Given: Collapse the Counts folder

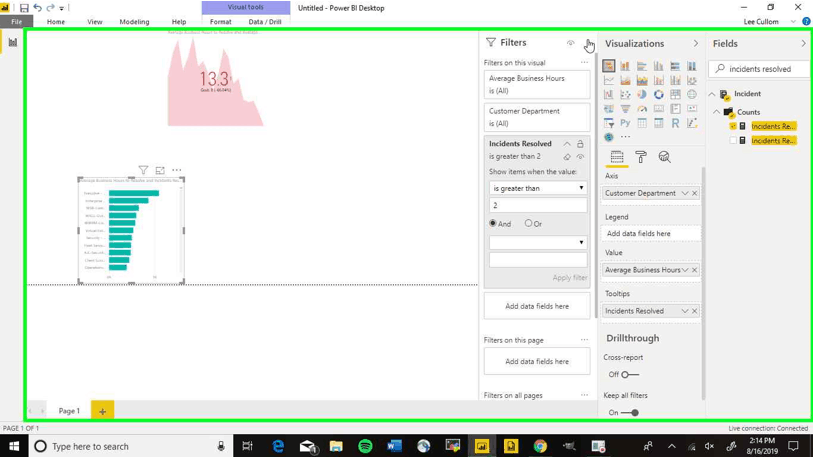Looking at the screenshot, I should (717, 112).
